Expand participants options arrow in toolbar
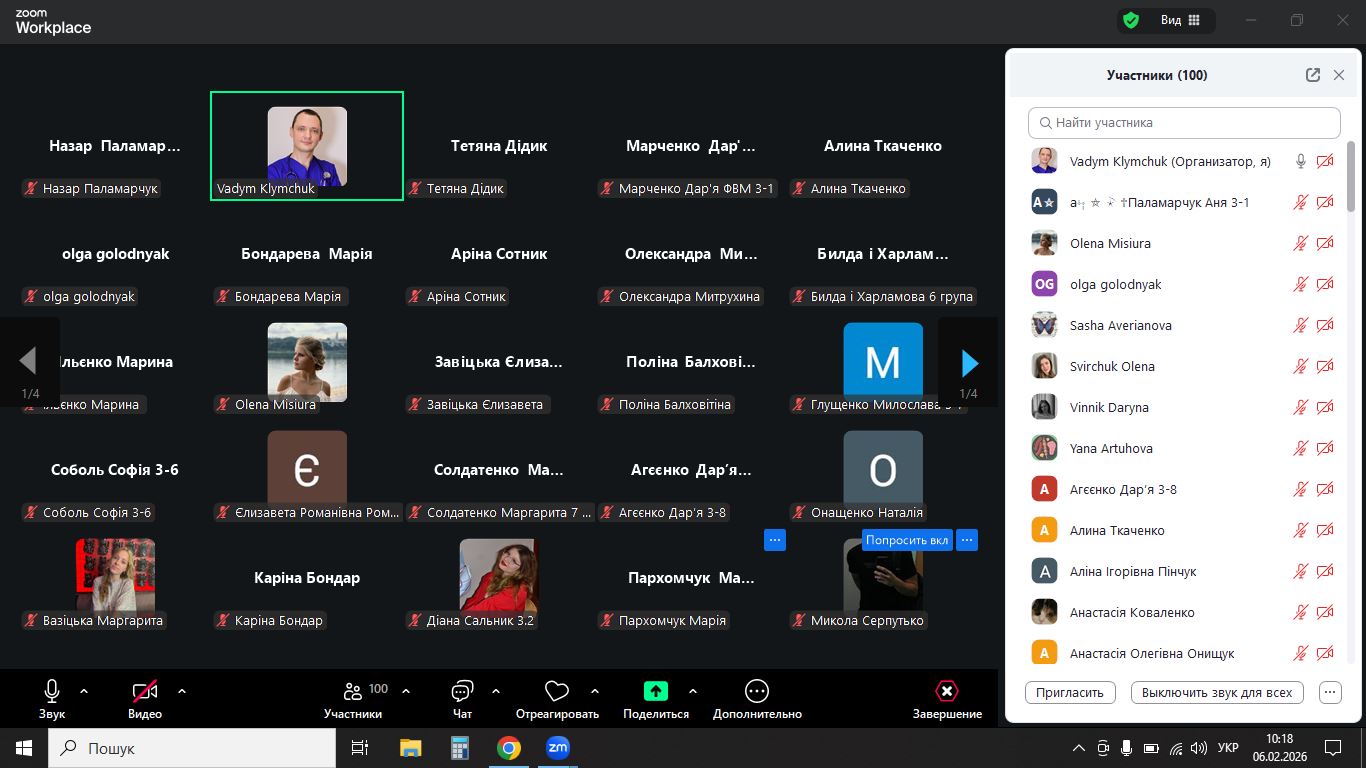Screen dimensions: 1366x768 (406, 691)
